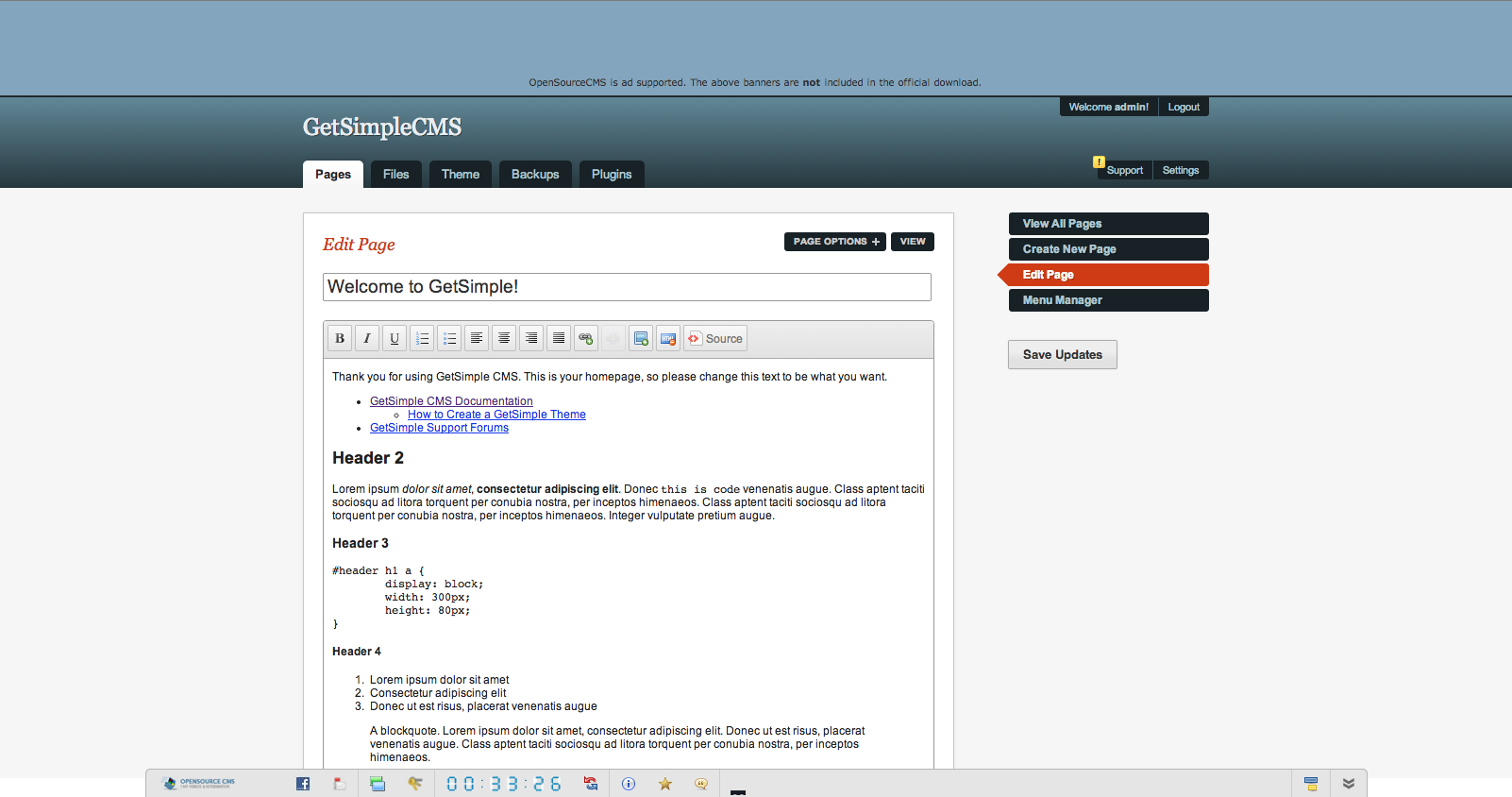Screen dimensions: 1512x797
Task: Click the green window icon in bottom bar
Action: pyautogui.click(x=378, y=784)
